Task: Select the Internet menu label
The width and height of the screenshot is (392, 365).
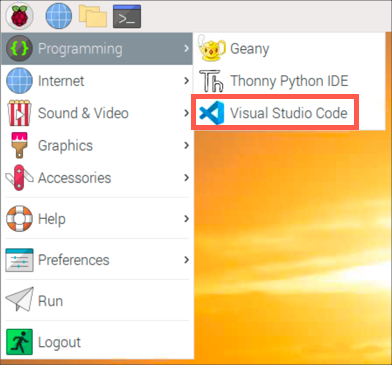Action: [61, 81]
